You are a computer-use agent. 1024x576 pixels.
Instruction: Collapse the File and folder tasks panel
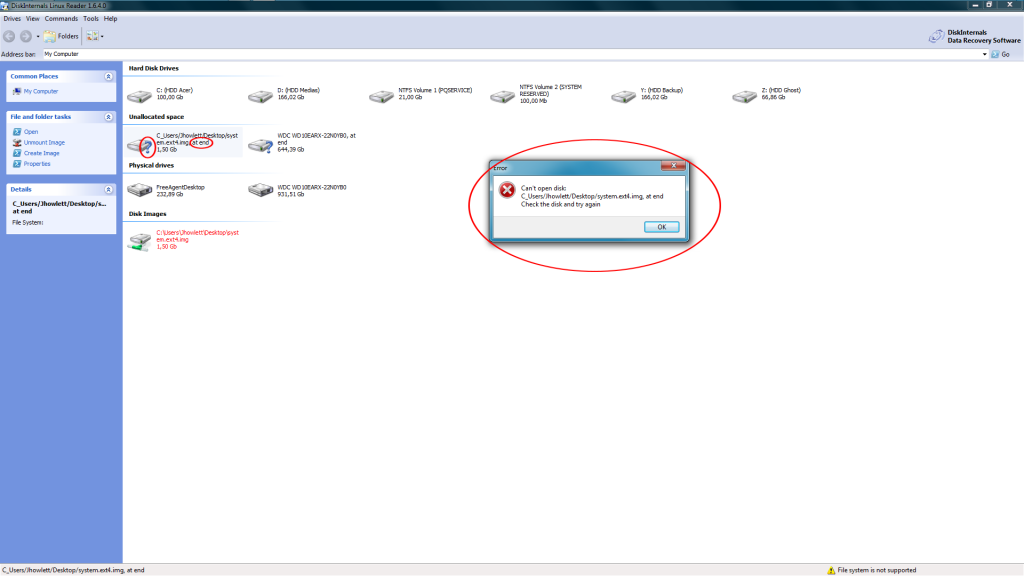tap(108, 117)
